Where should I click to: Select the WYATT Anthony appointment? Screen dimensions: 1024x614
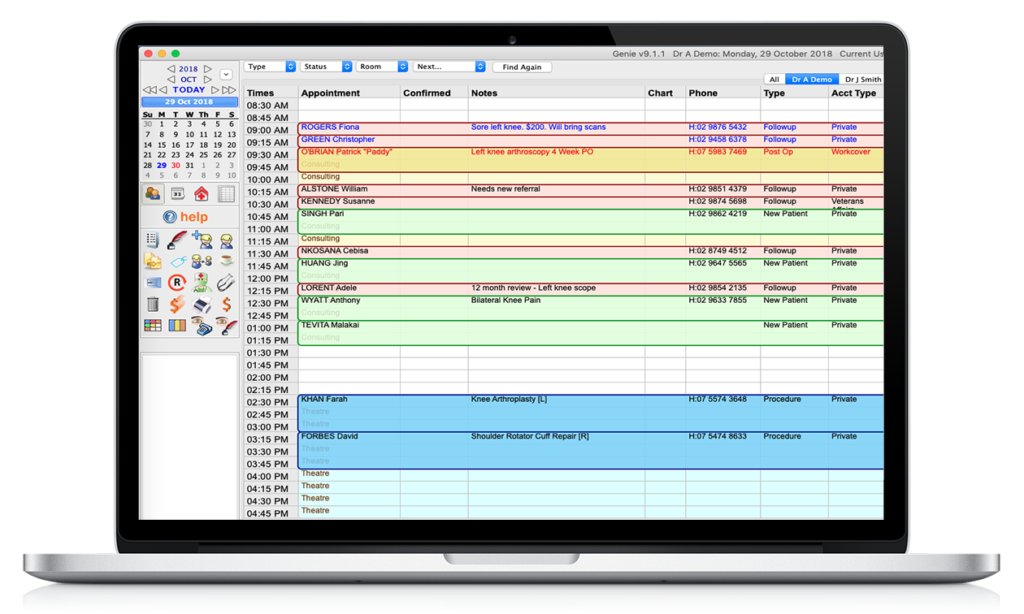pyautogui.click(x=590, y=307)
